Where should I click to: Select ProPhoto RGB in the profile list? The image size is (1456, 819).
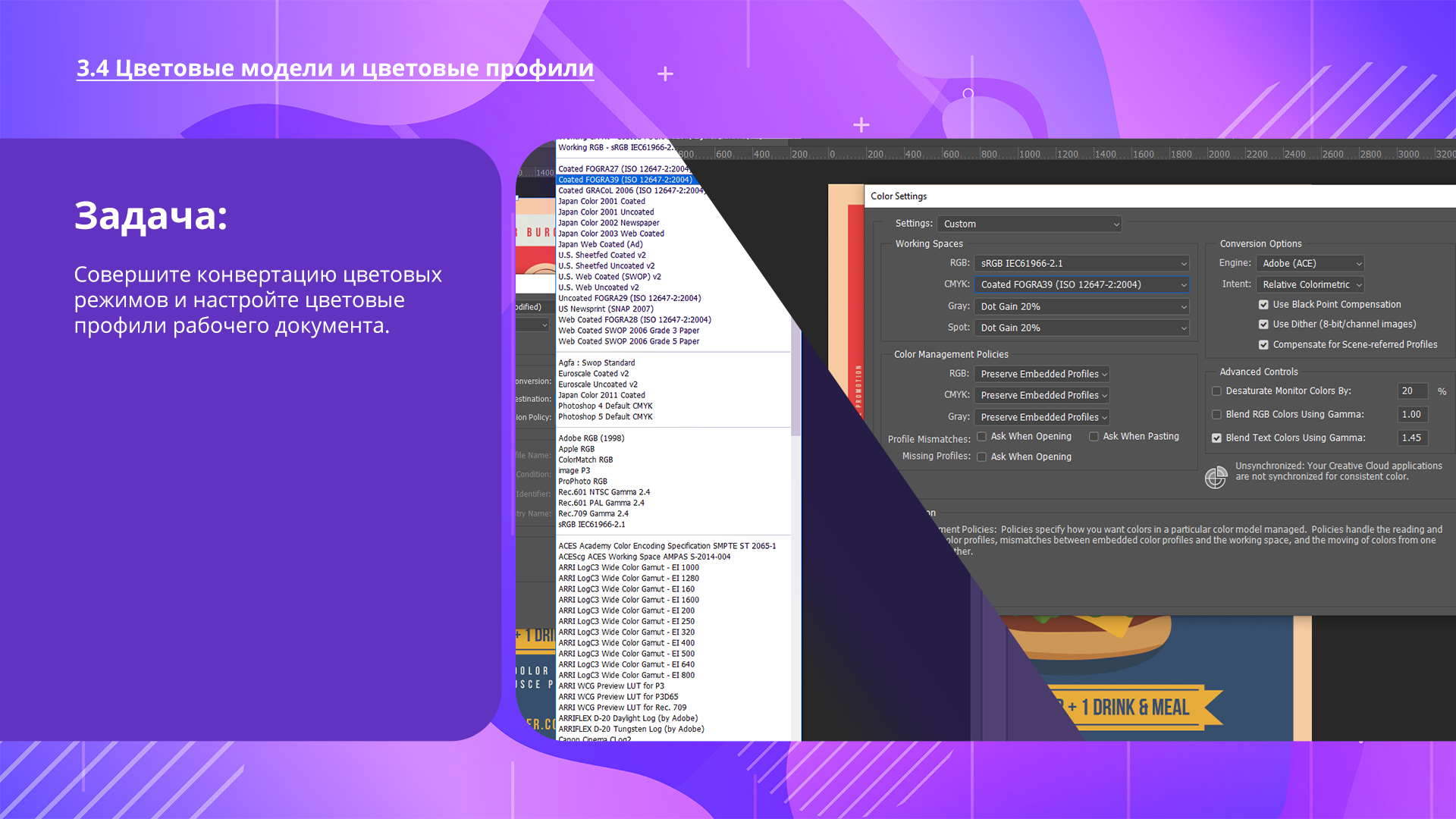[x=582, y=482]
